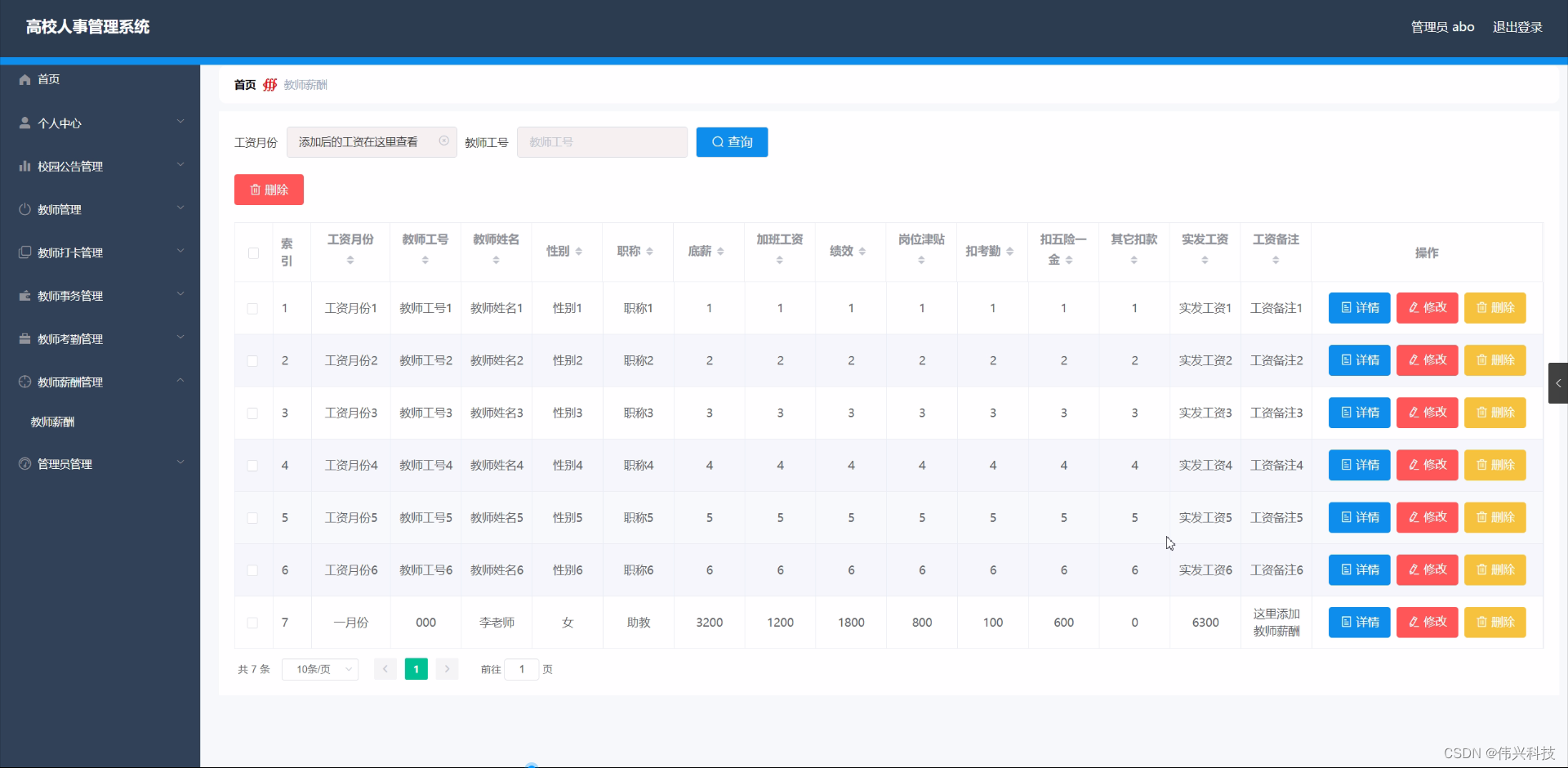Check the checkbox for row 3
The height and width of the screenshot is (768, 1568).
[x=252, y=413]
